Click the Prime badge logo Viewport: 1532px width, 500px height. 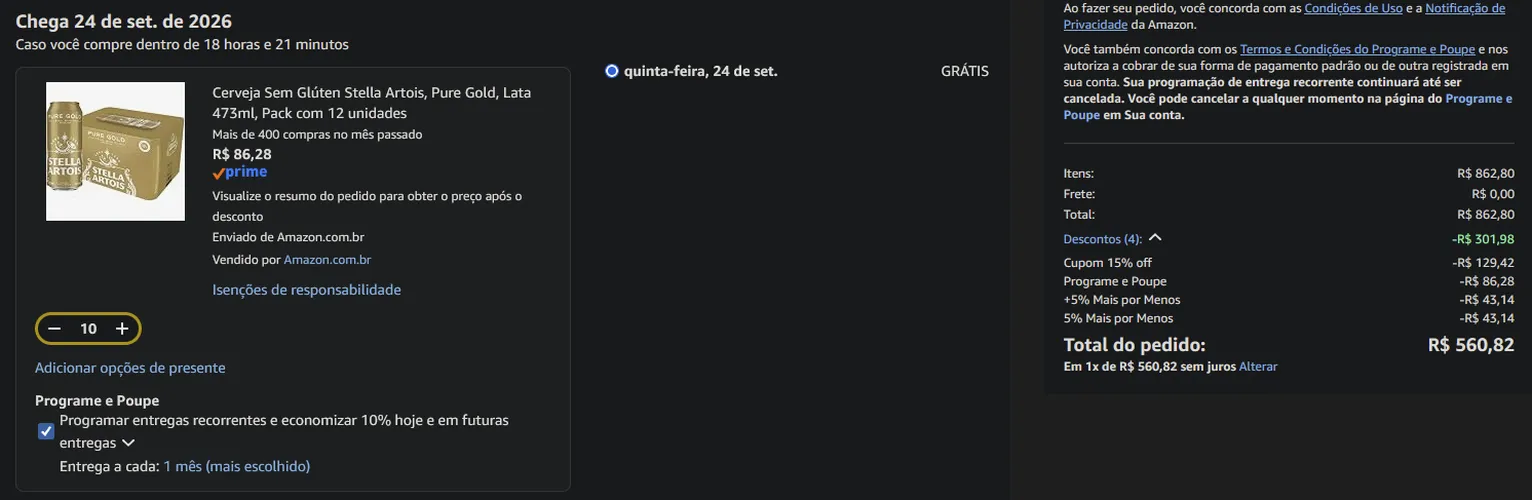point(240,172)
